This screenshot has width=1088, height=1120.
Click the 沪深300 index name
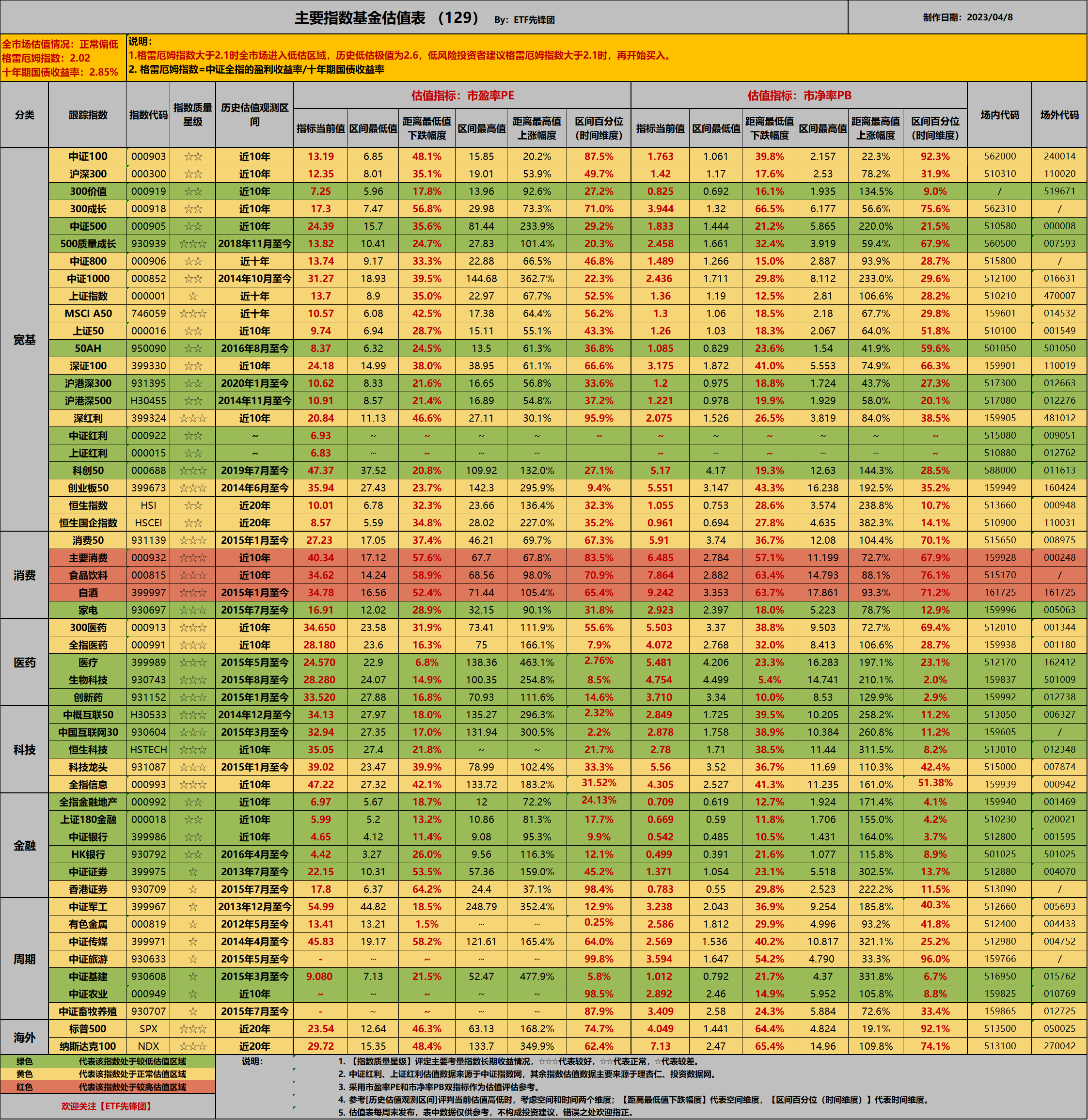pos(88,174)
